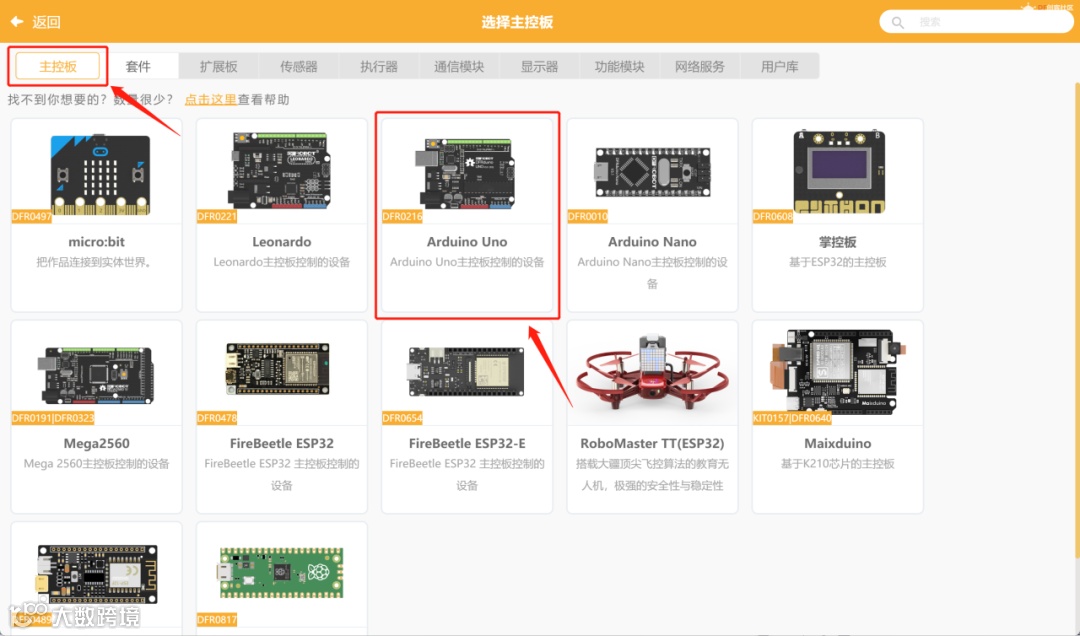
Task: Open the 功能模块 tab
Action: click(619, 66)
